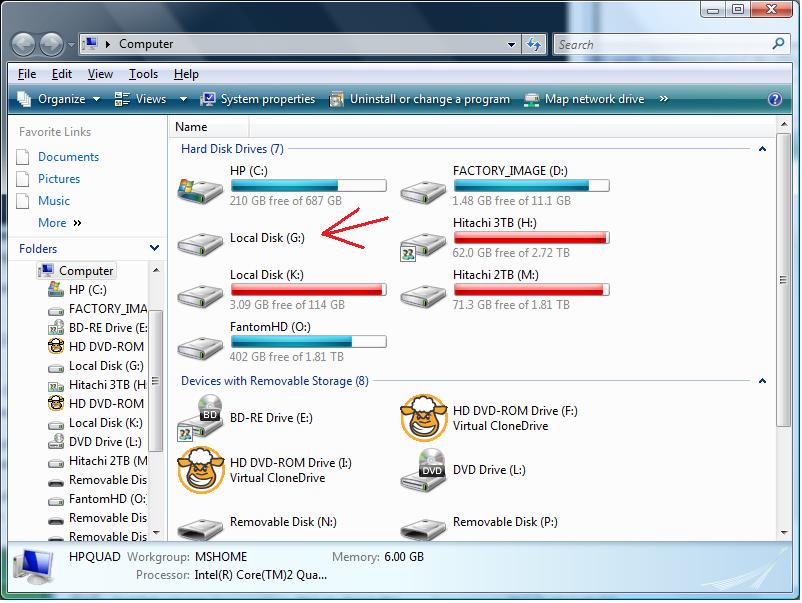This screenshot has height=603, width=802.
Task: Click the computer icon in details pane
Action: click(33, 567)
